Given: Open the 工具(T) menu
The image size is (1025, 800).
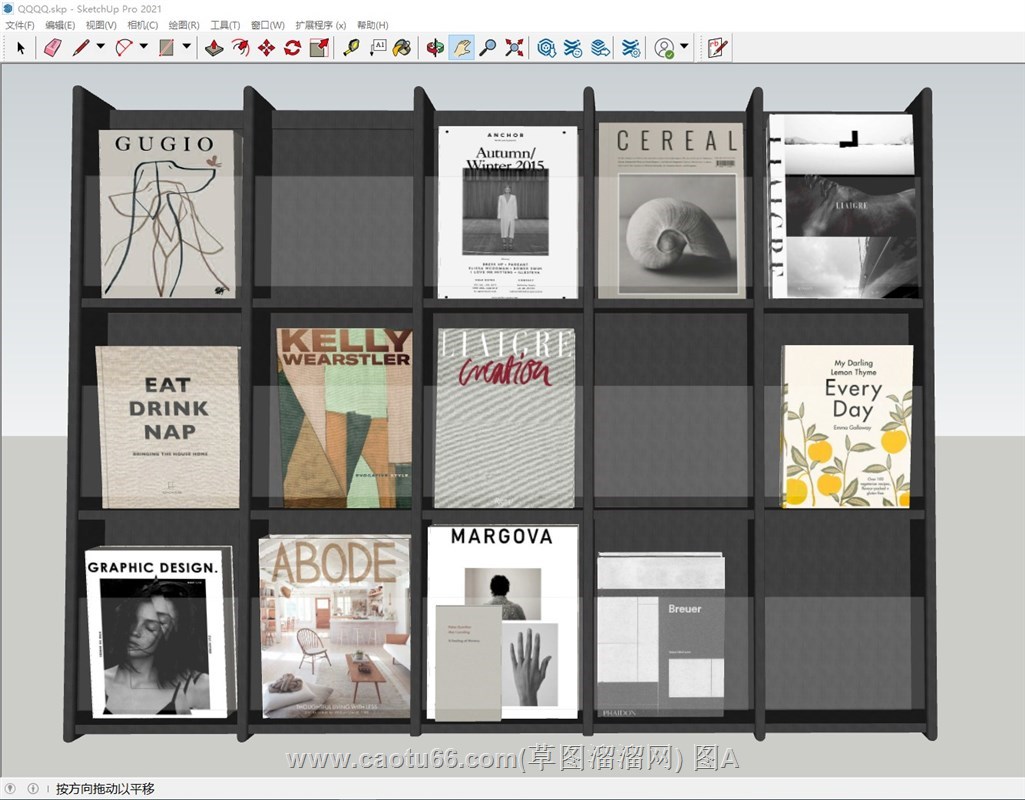Looking at the screenshot, I should (225, 25).
